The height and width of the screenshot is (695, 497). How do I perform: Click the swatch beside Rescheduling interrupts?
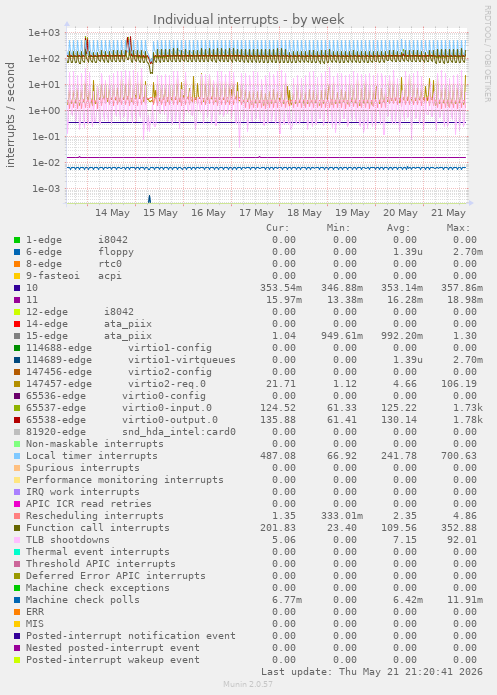pyautogui.click(x=17, y=516)
